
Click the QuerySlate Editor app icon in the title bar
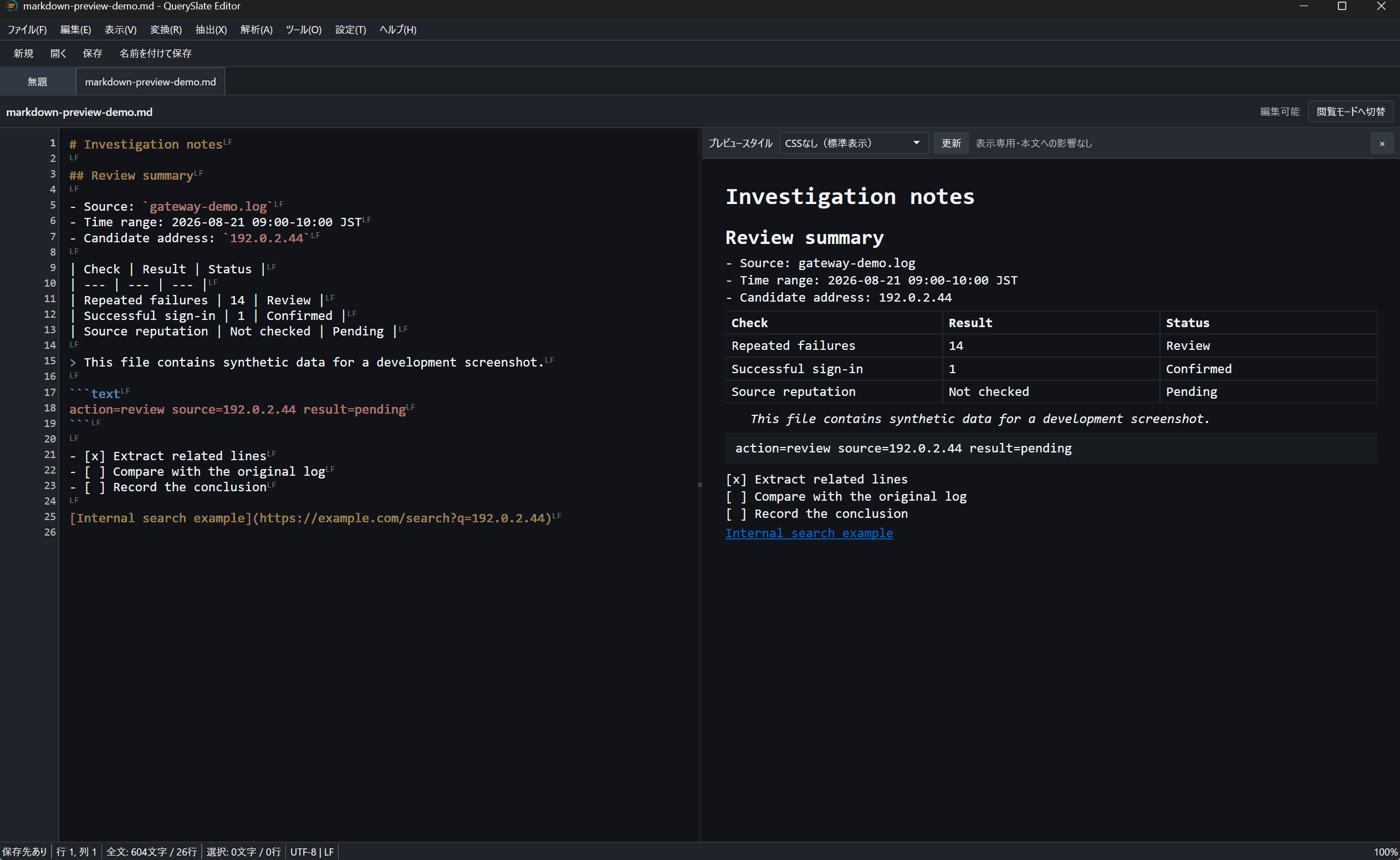[x=12, y=6]
